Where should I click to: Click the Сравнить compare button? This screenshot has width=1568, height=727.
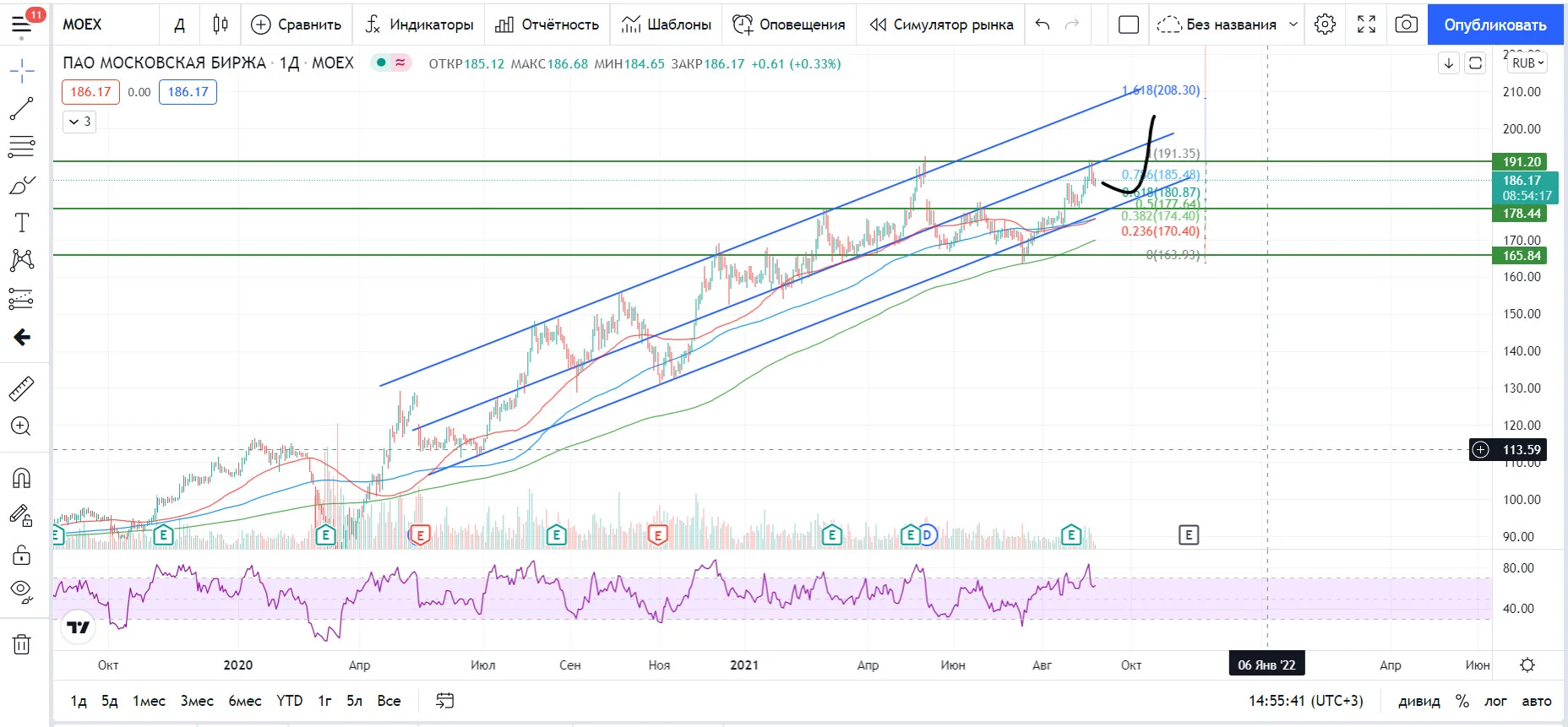pos(297,24)
